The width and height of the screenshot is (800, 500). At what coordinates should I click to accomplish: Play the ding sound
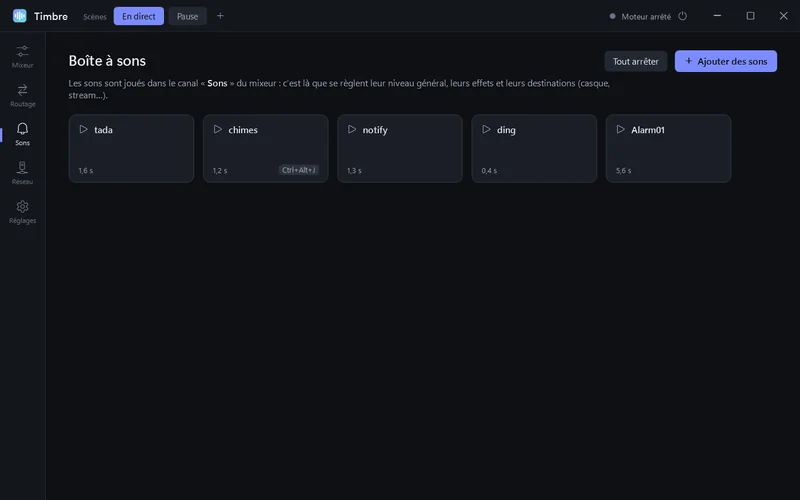tap(486, 130)
